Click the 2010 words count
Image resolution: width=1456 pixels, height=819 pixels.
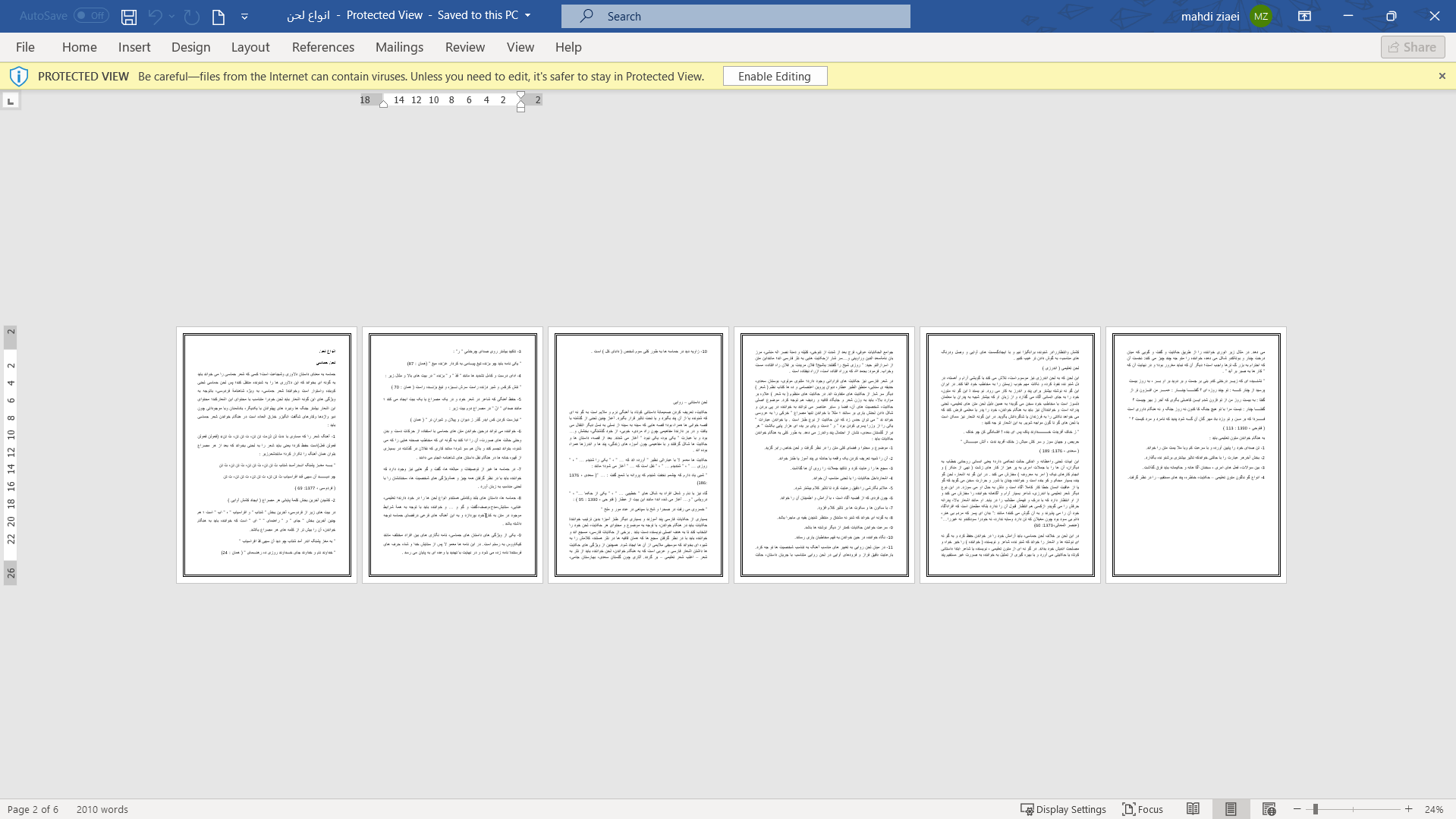tap(102, 809)
